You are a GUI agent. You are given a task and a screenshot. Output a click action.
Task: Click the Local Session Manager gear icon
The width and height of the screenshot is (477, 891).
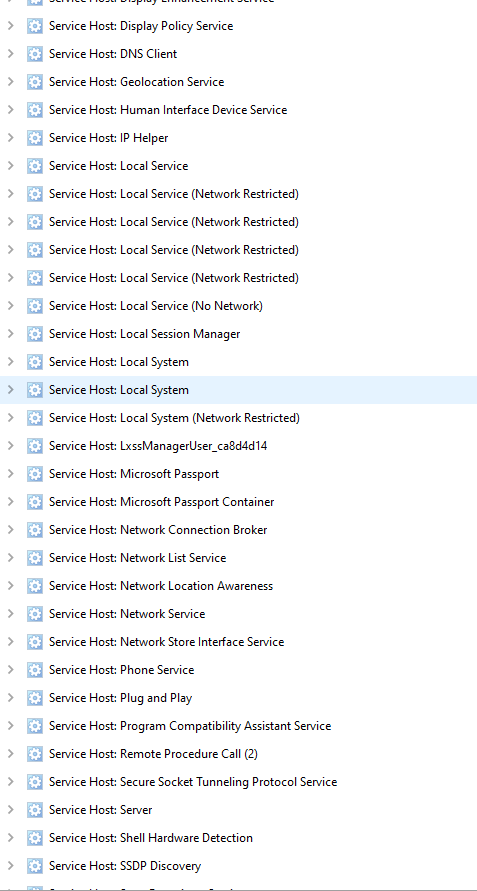[35, 334]
